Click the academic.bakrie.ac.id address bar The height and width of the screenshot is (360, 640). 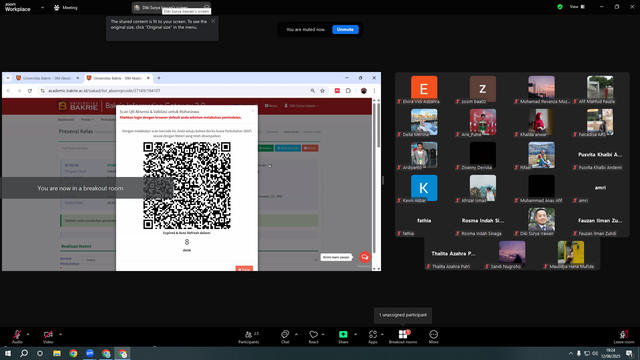tap(176, 91)
